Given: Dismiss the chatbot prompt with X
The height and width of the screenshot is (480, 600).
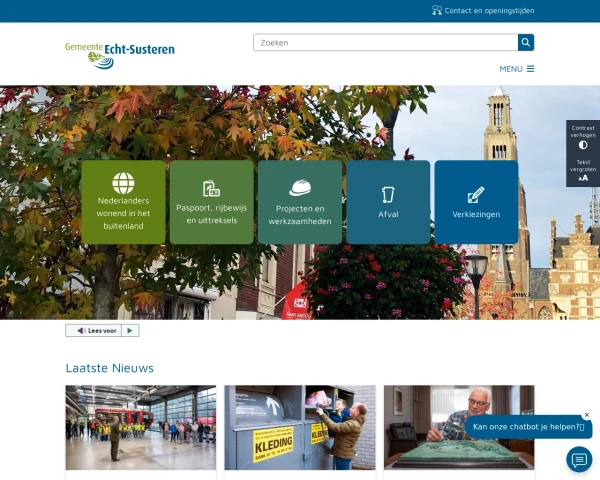Looking at the screenshot, I should tap(587, 415).
